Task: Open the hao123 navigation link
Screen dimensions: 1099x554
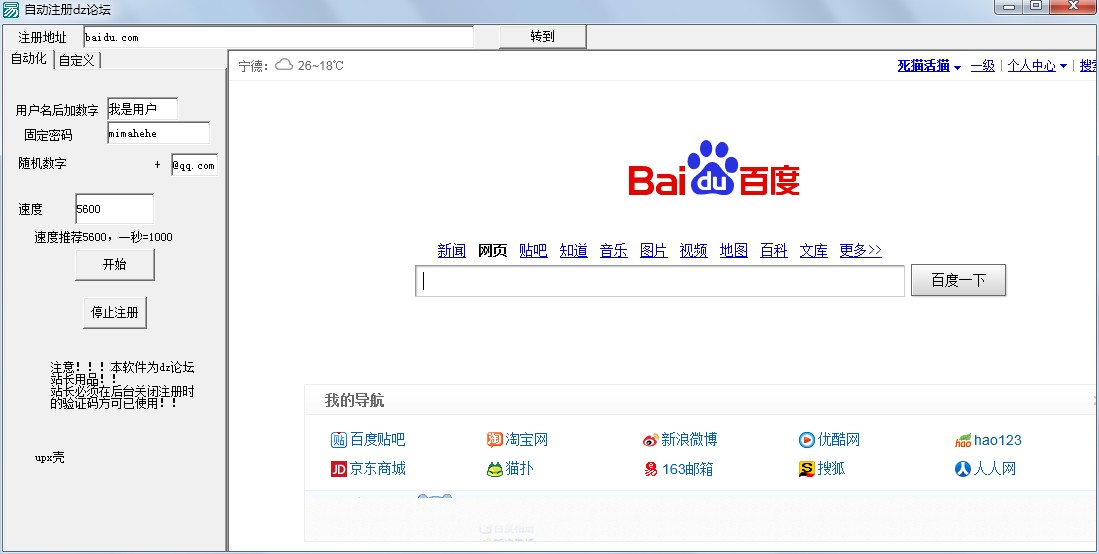Action: click(x=998, y=440)
